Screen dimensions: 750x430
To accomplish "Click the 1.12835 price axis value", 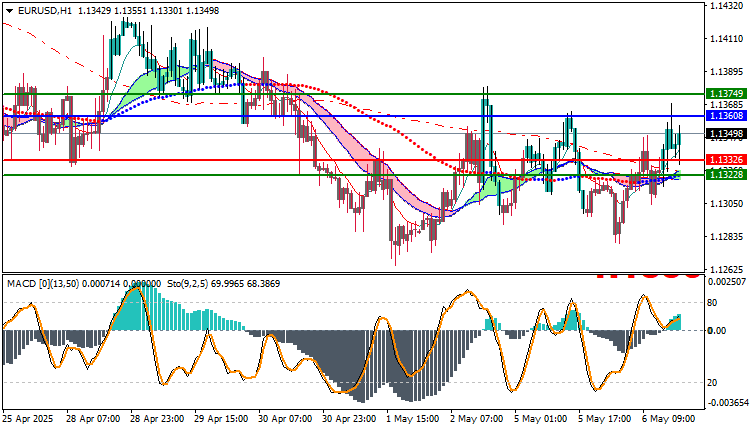I will tap(727, 237).
